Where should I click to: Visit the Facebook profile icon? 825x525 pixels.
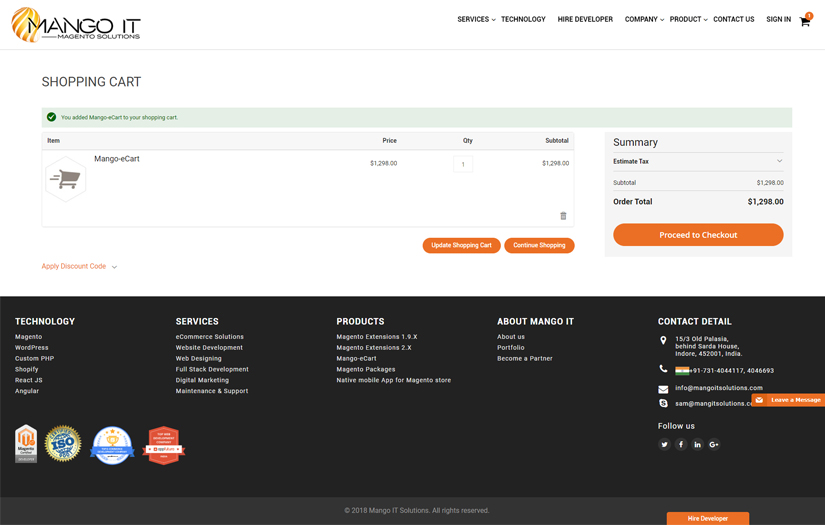[681, 445]
